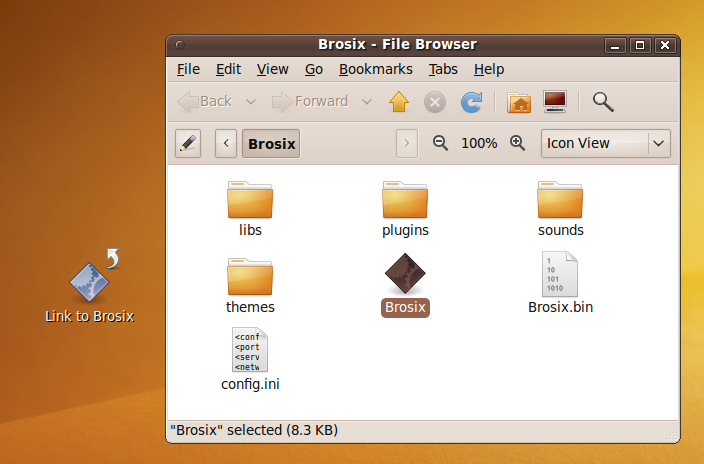704x464 pixels.
Task: Select the Brosix.bin binary file
Action: coord(560,283)
